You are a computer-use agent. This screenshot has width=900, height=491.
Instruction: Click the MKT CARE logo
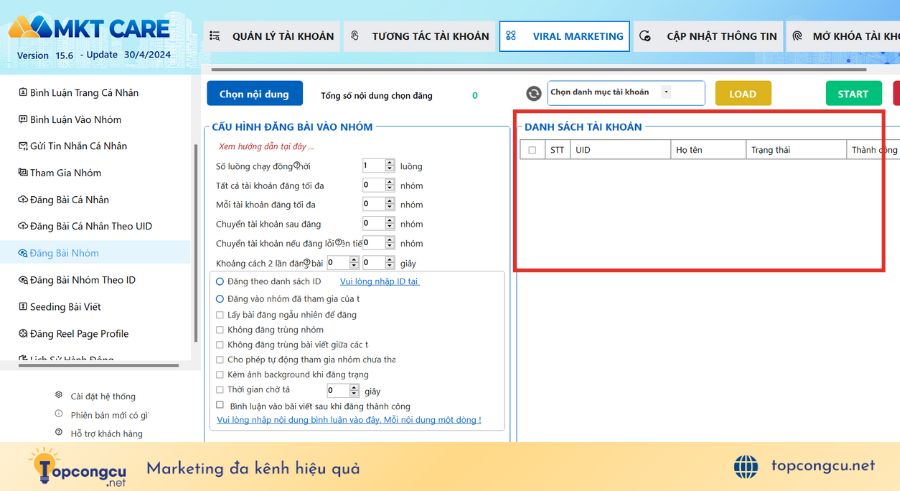click(x=89, y=28)
